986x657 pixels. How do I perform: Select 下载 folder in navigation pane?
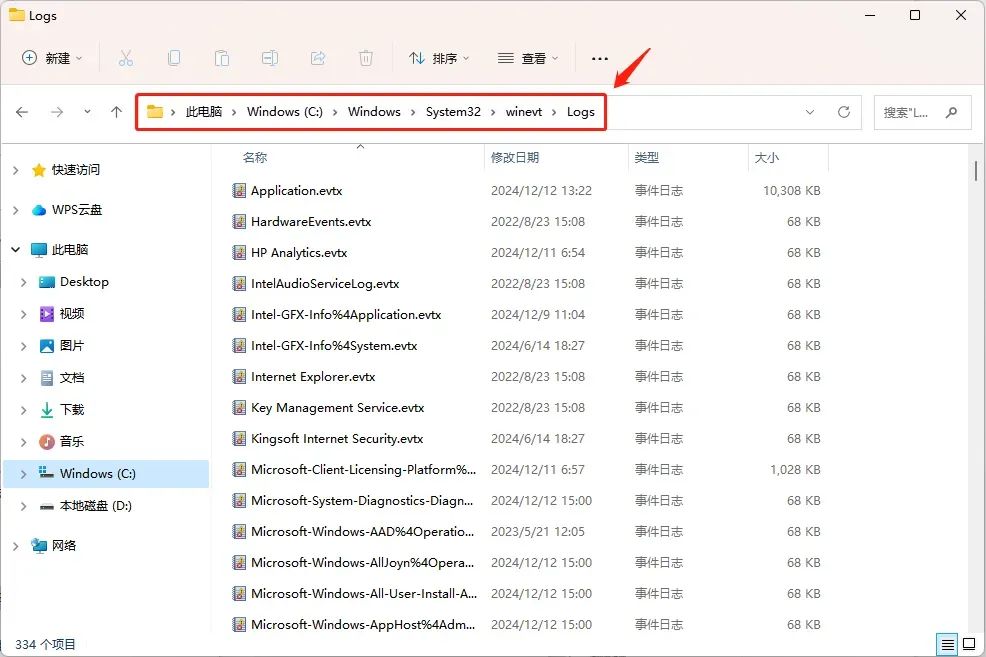tap(72, 410)
